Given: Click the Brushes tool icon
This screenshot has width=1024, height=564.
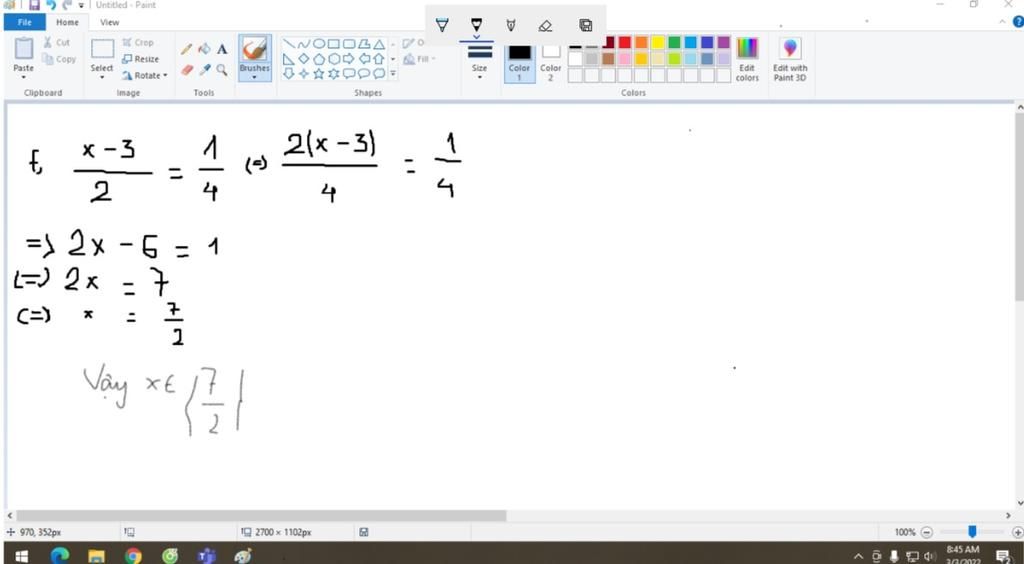Looking at the screenshot, I should [254, 49].
